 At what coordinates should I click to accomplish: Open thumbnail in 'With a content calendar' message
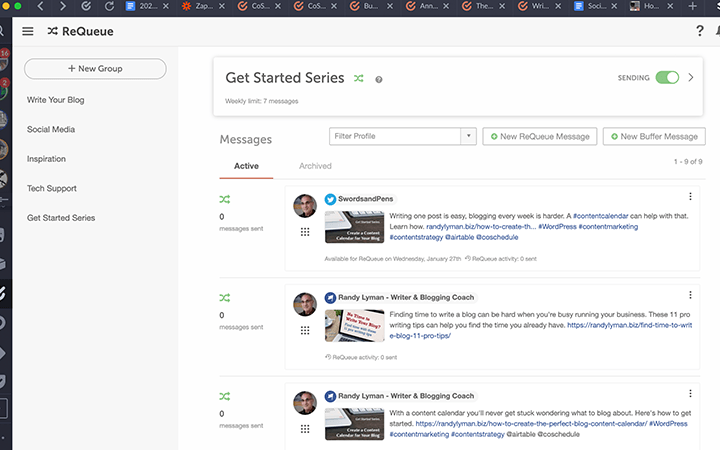[354, 424]
